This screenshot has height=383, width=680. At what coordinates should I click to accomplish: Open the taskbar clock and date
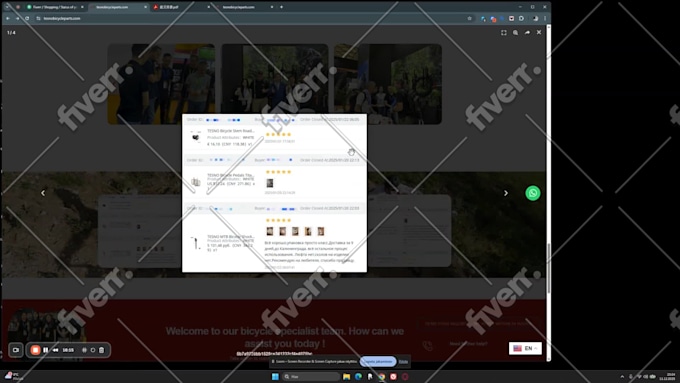point(667,376)
